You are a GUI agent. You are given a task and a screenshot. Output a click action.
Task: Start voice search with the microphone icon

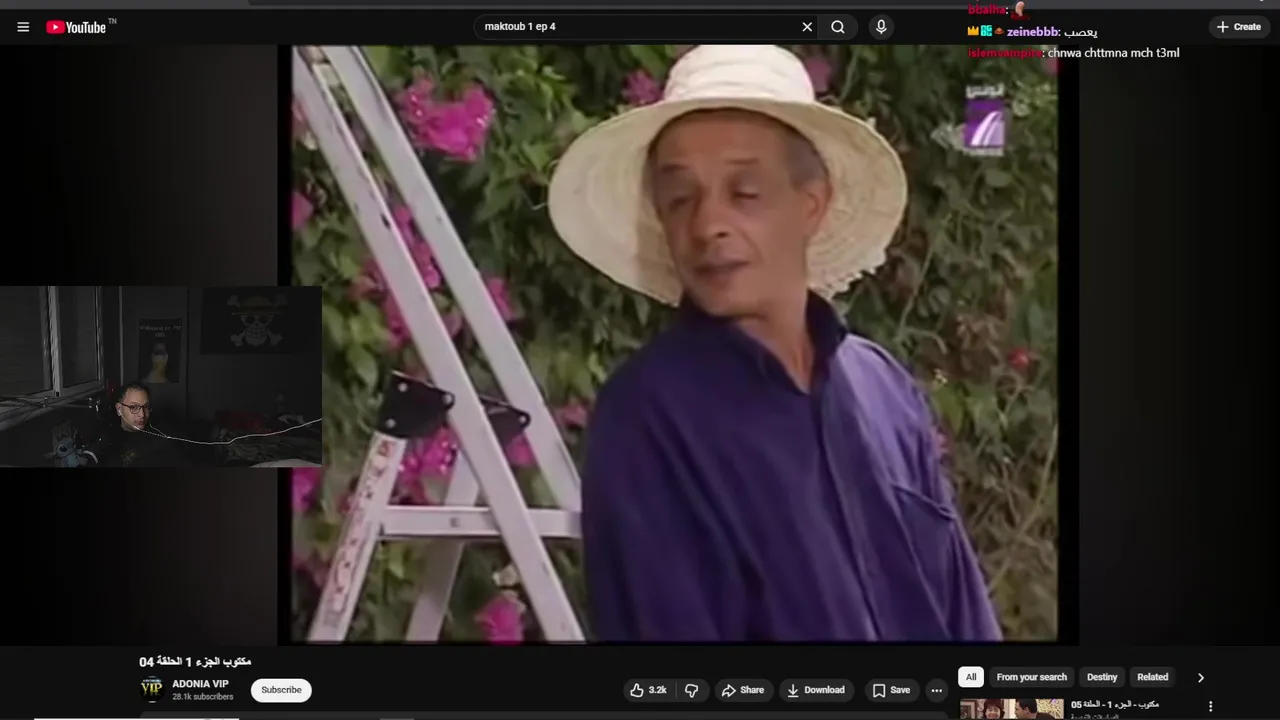881,27
